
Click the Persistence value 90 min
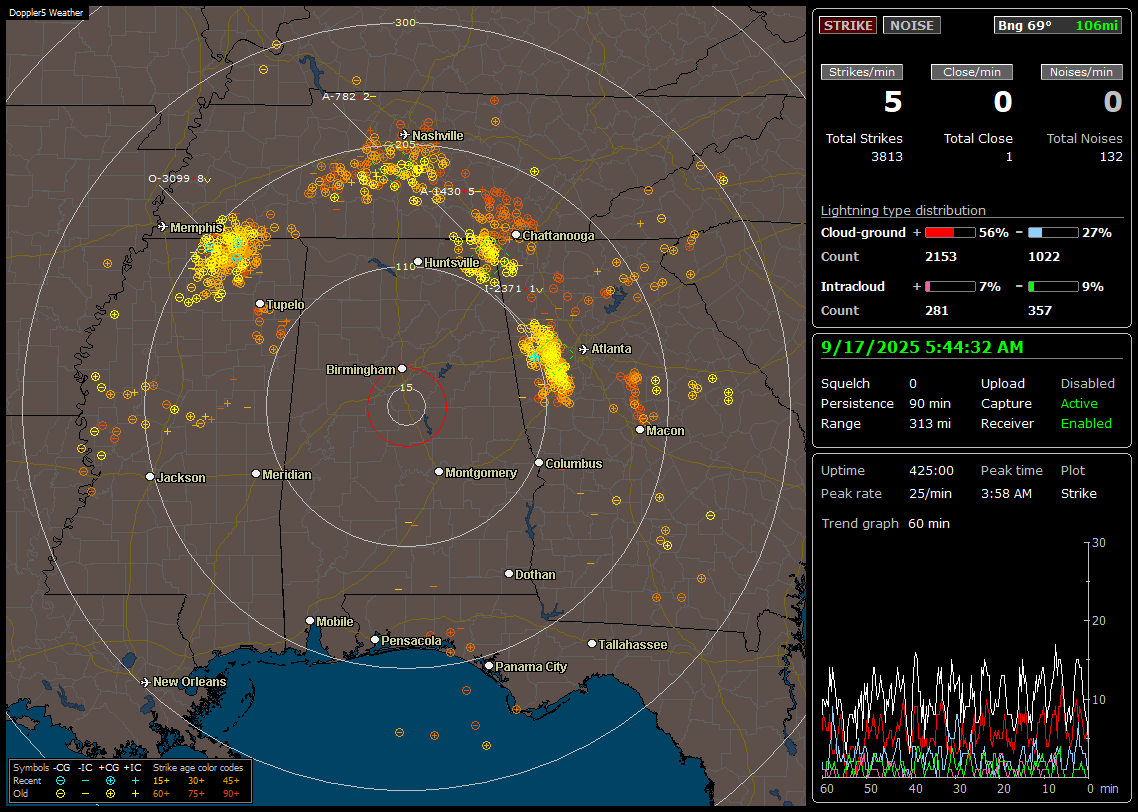click(x=930, y=403)
